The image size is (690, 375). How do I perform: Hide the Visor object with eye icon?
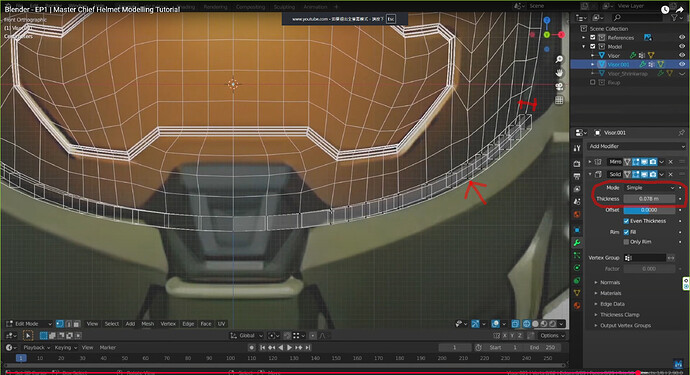(682, 55)
